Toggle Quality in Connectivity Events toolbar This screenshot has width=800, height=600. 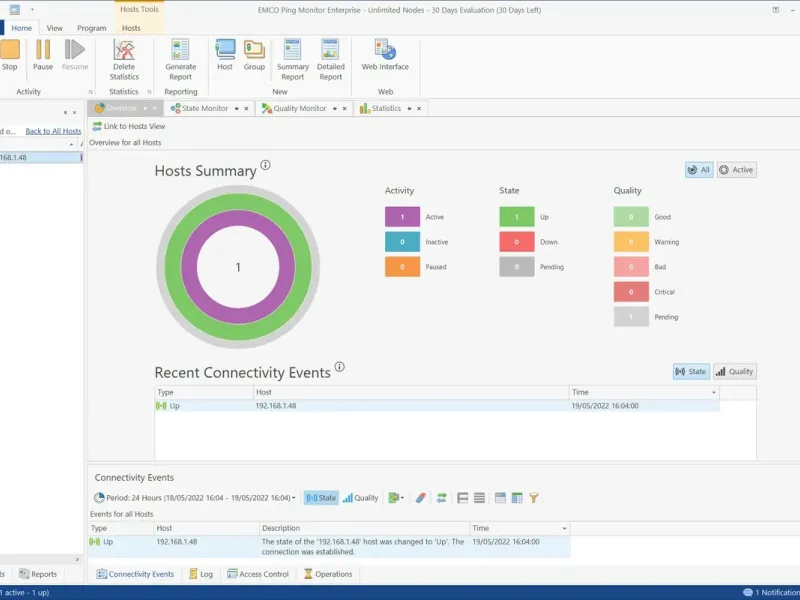[361, 498]
